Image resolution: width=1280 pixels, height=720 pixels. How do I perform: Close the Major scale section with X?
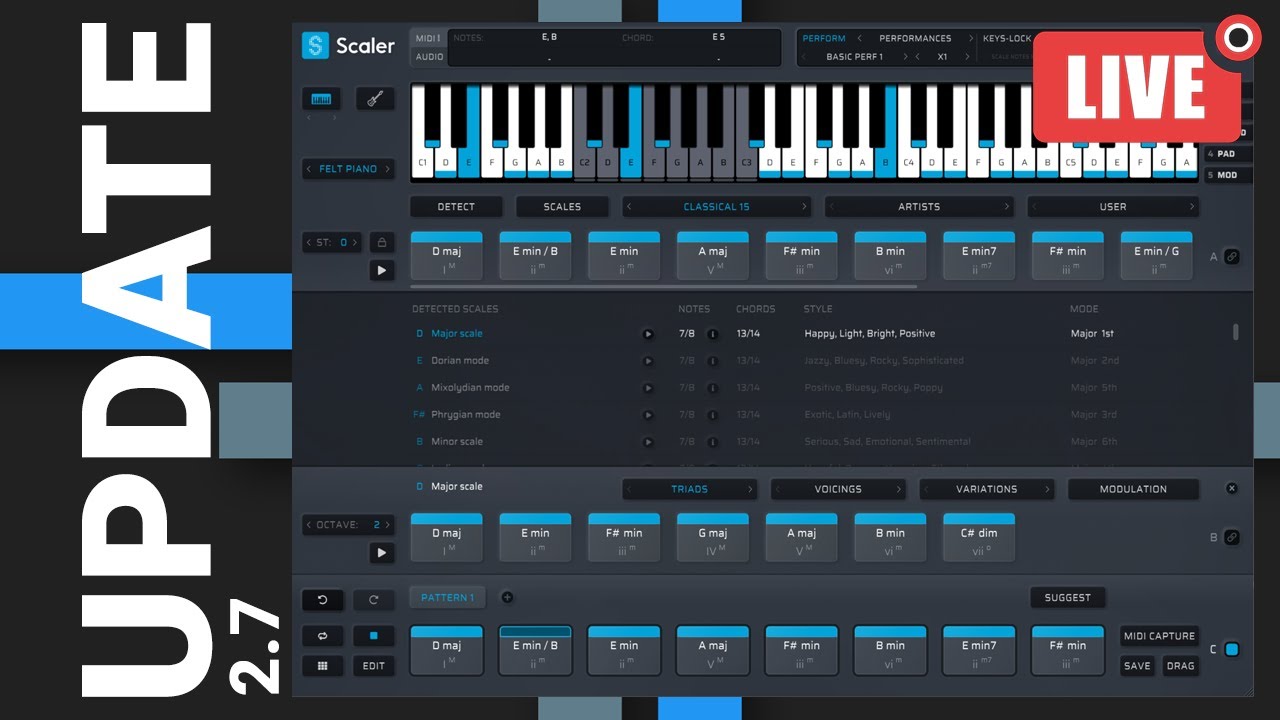coord(1232,488)
